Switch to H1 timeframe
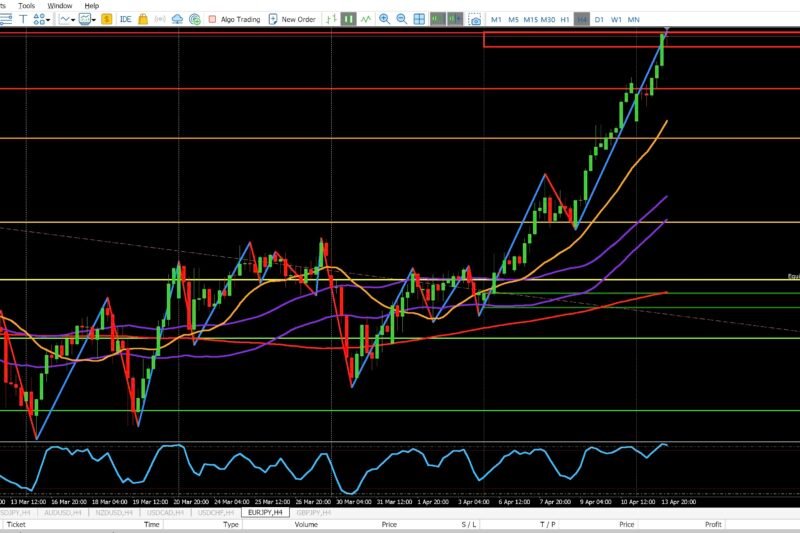This screenshot has height=533, width=800. (x=565, y=19)
